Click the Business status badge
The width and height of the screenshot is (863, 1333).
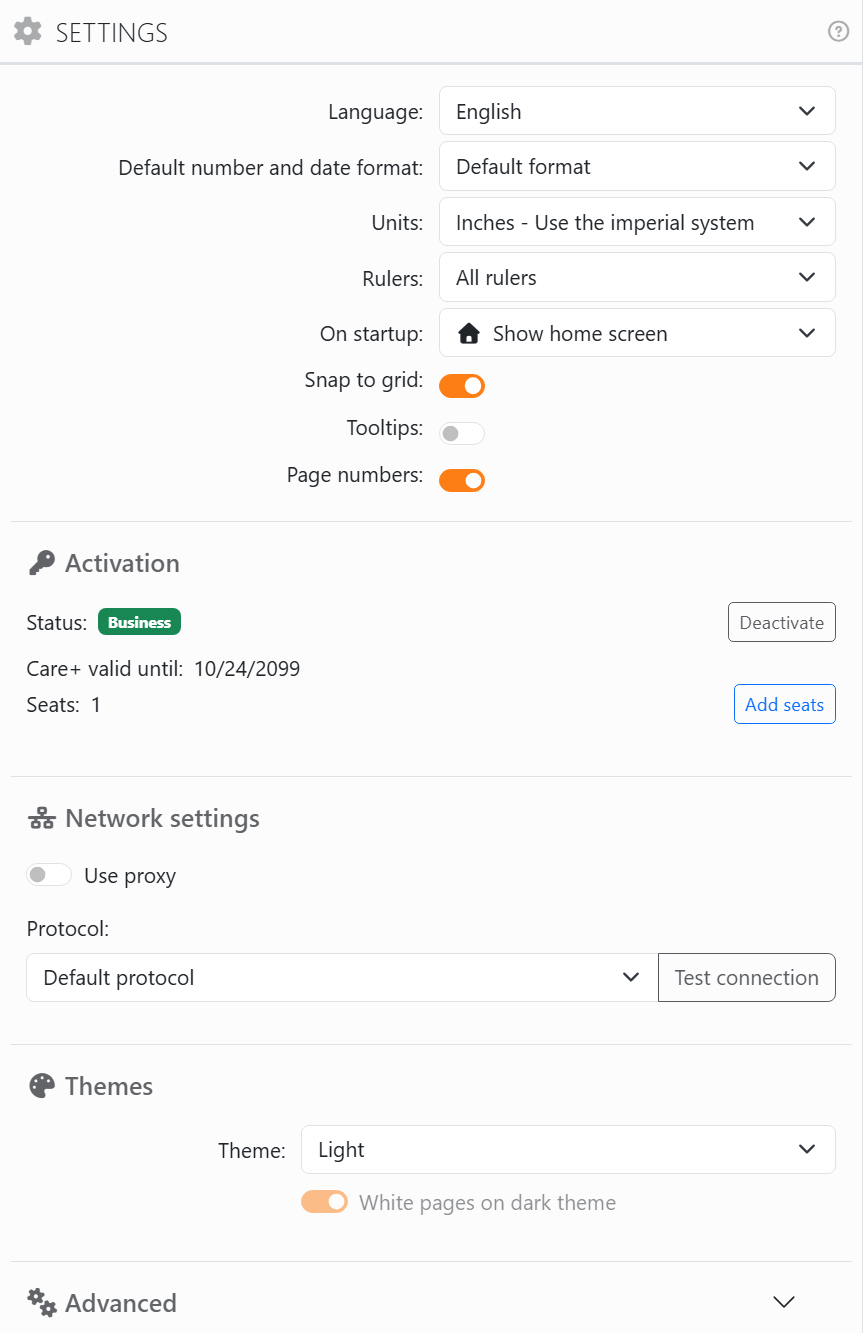tap(139, 622)
